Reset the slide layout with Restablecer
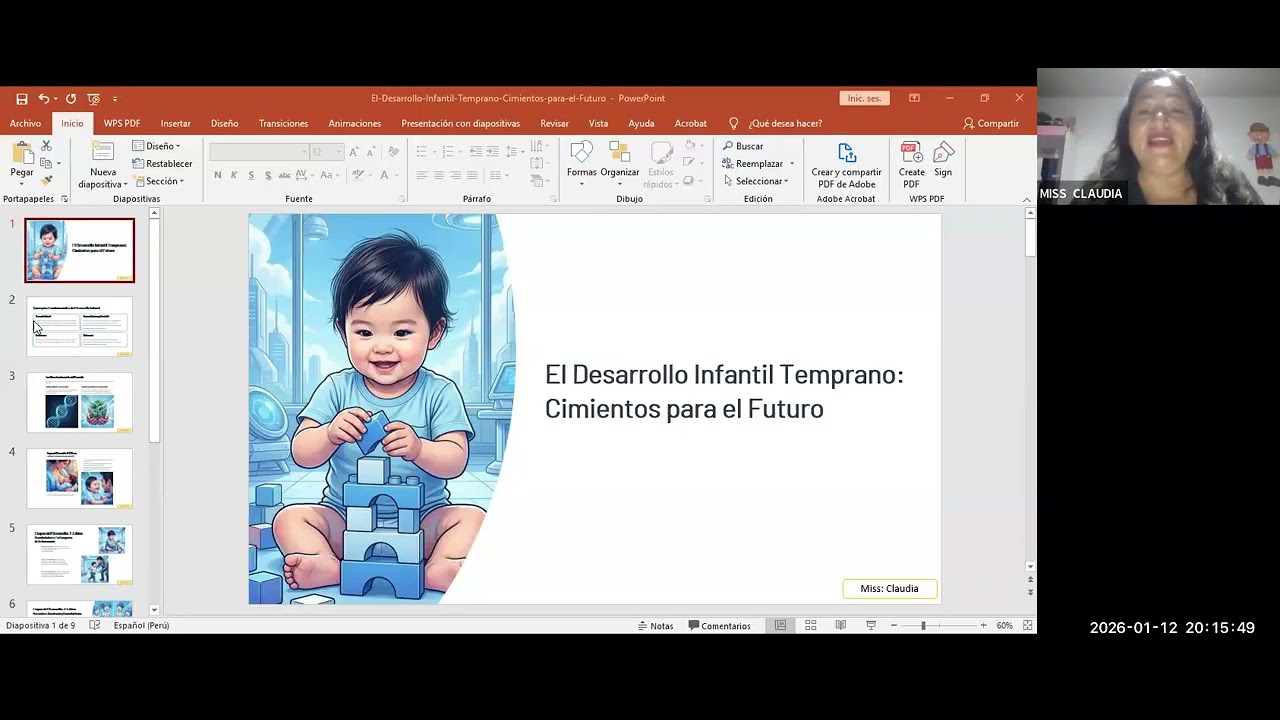Screen dimensions: 1280x720 pyautogui.click(x=162, y=164)
